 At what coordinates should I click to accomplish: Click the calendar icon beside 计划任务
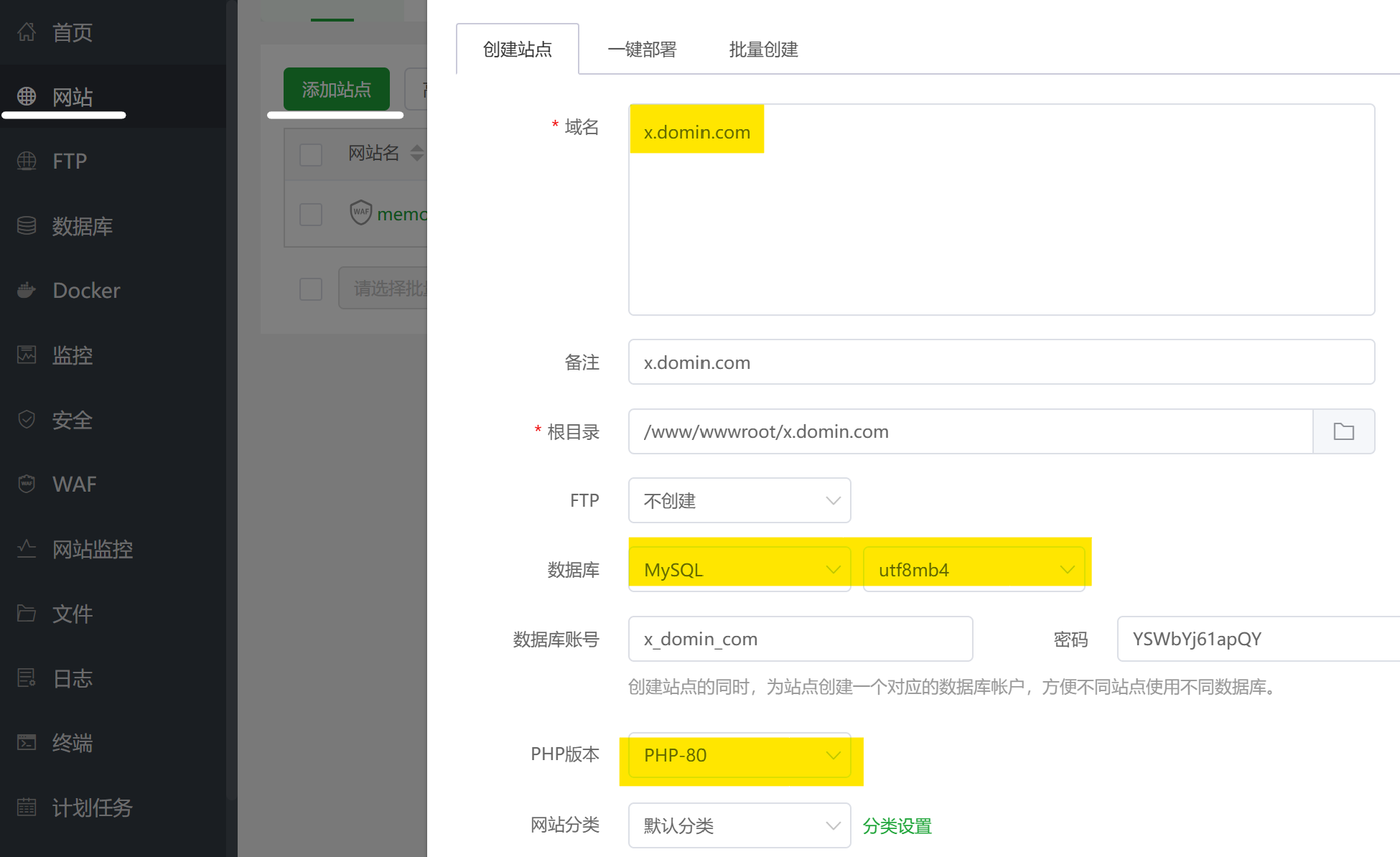(27, 807)
